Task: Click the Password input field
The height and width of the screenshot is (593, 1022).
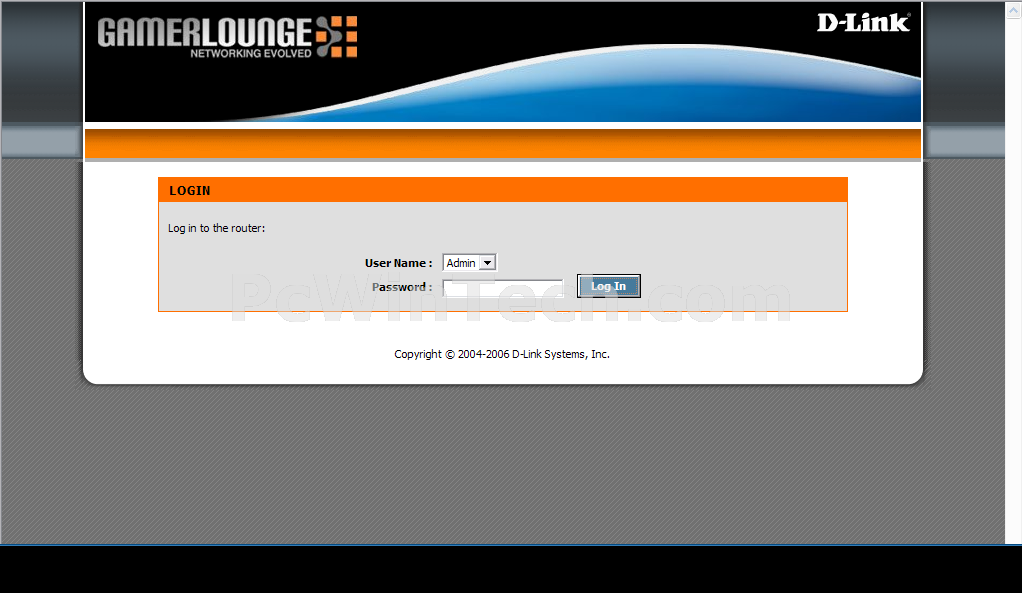Action: pyautogui.click(x=503, y=287)
